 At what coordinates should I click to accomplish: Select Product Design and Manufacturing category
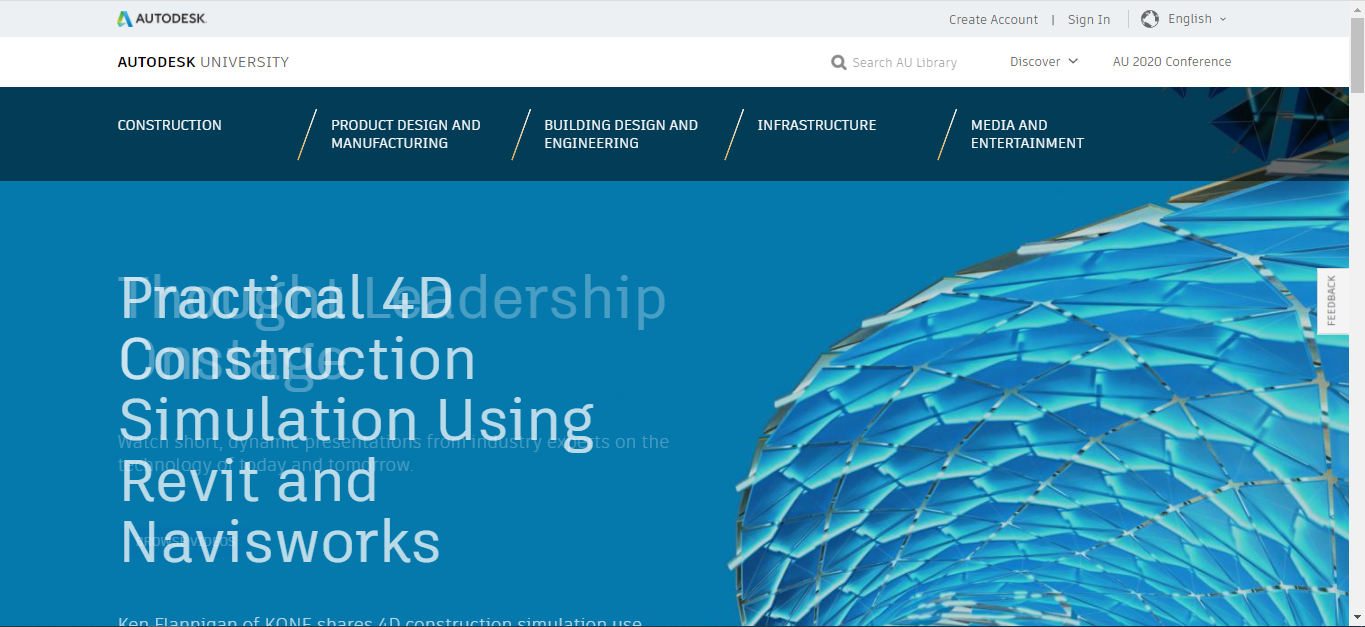click(x=406, y=134)
